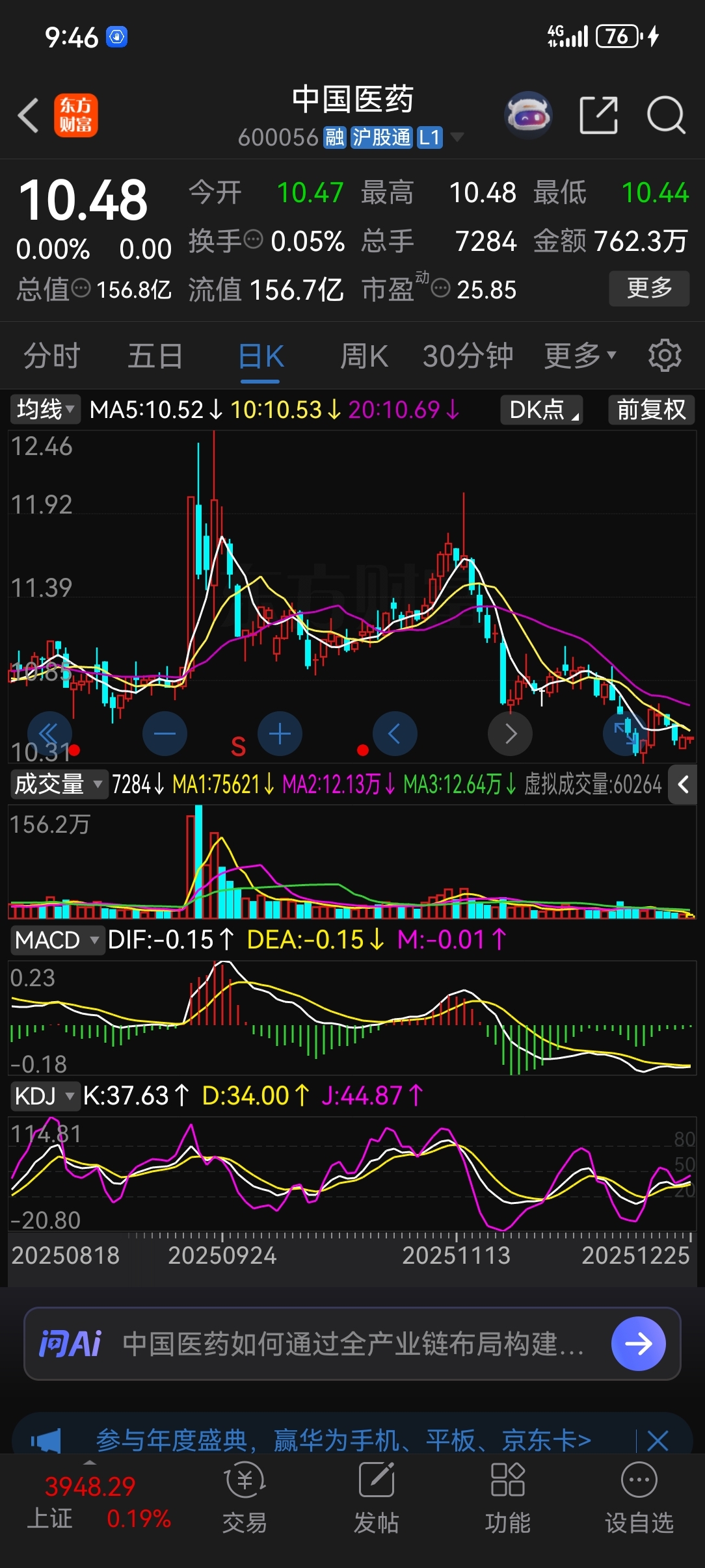Move chart right with right-arrow button
The image size is (705, 1568).
point(510,734)
